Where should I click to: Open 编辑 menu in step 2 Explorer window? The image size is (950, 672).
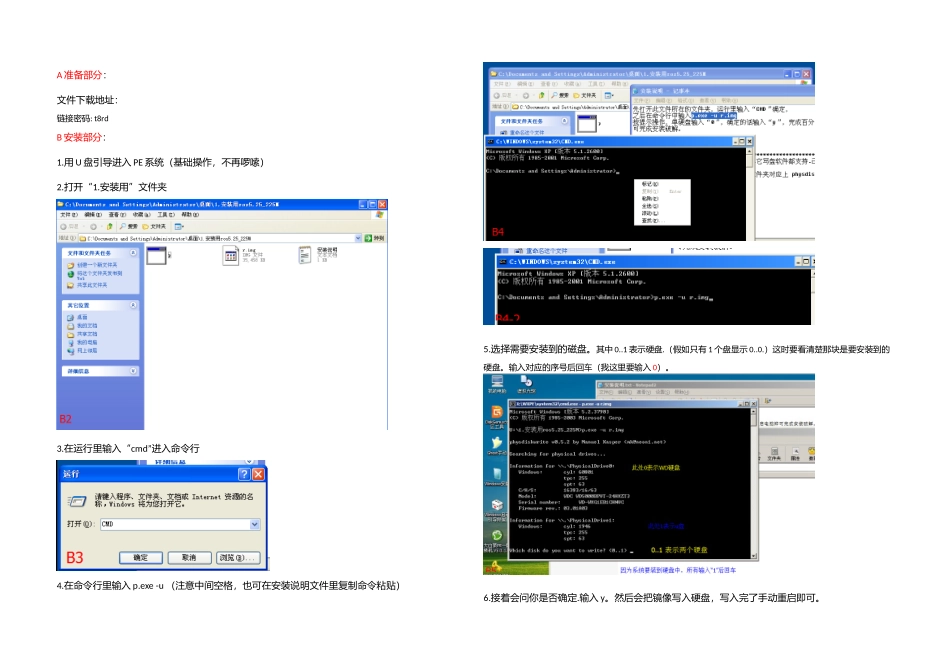point(93,215)
